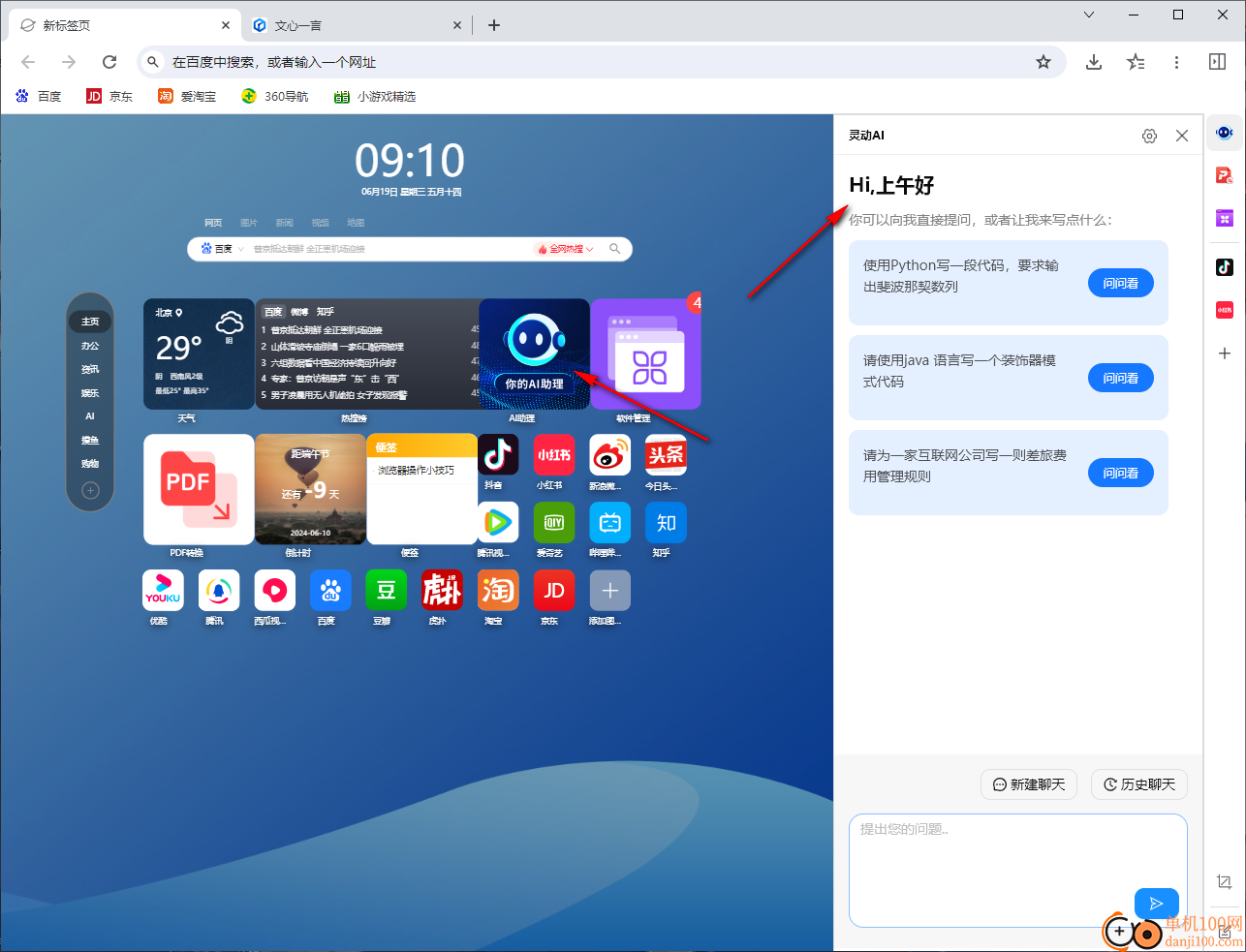Open the 抖音 shortcut tile
This screenshot has height=952, width=1246.
coord(498,455)
